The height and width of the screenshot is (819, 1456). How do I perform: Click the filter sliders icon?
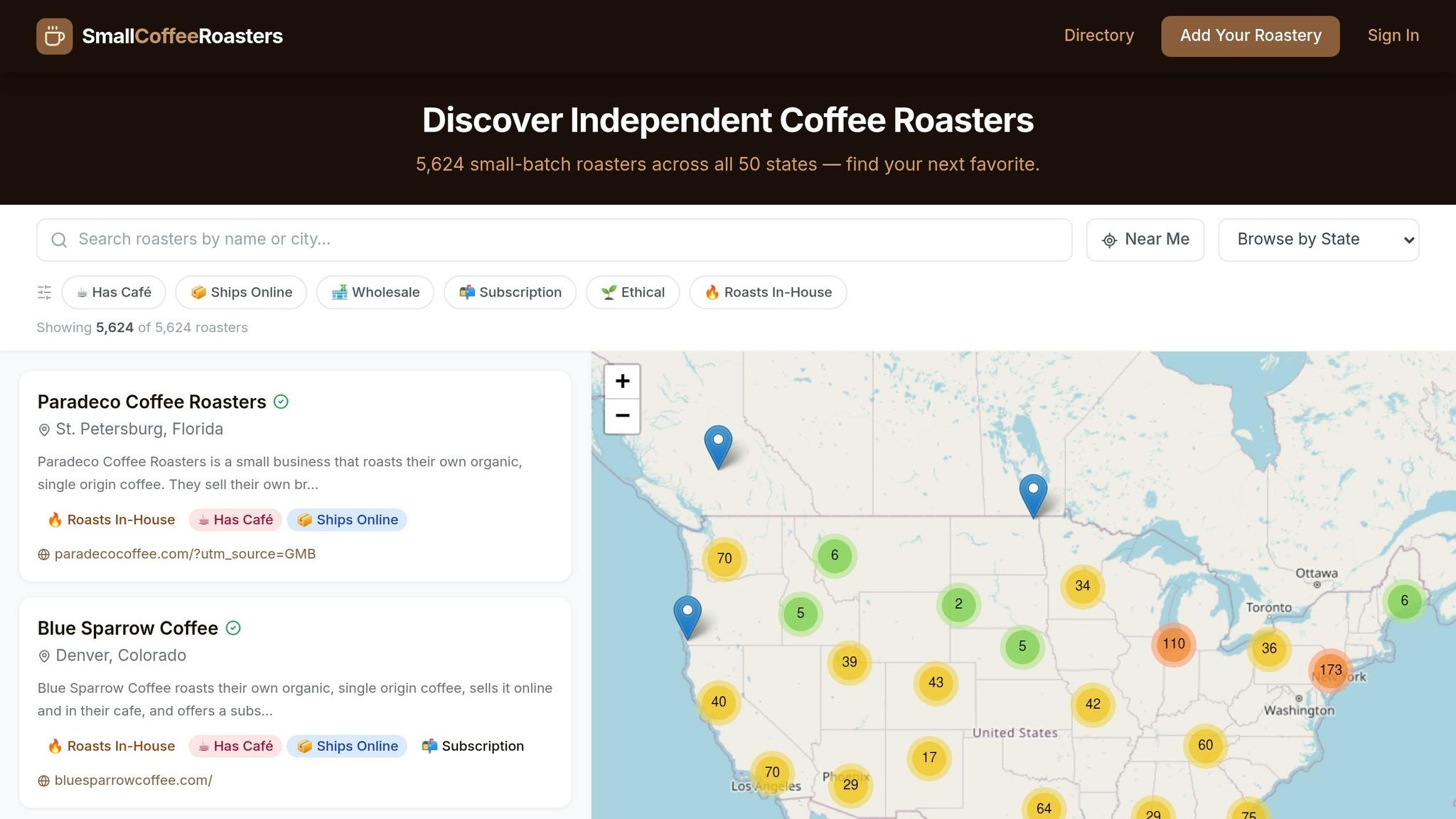tap(44, 292)
